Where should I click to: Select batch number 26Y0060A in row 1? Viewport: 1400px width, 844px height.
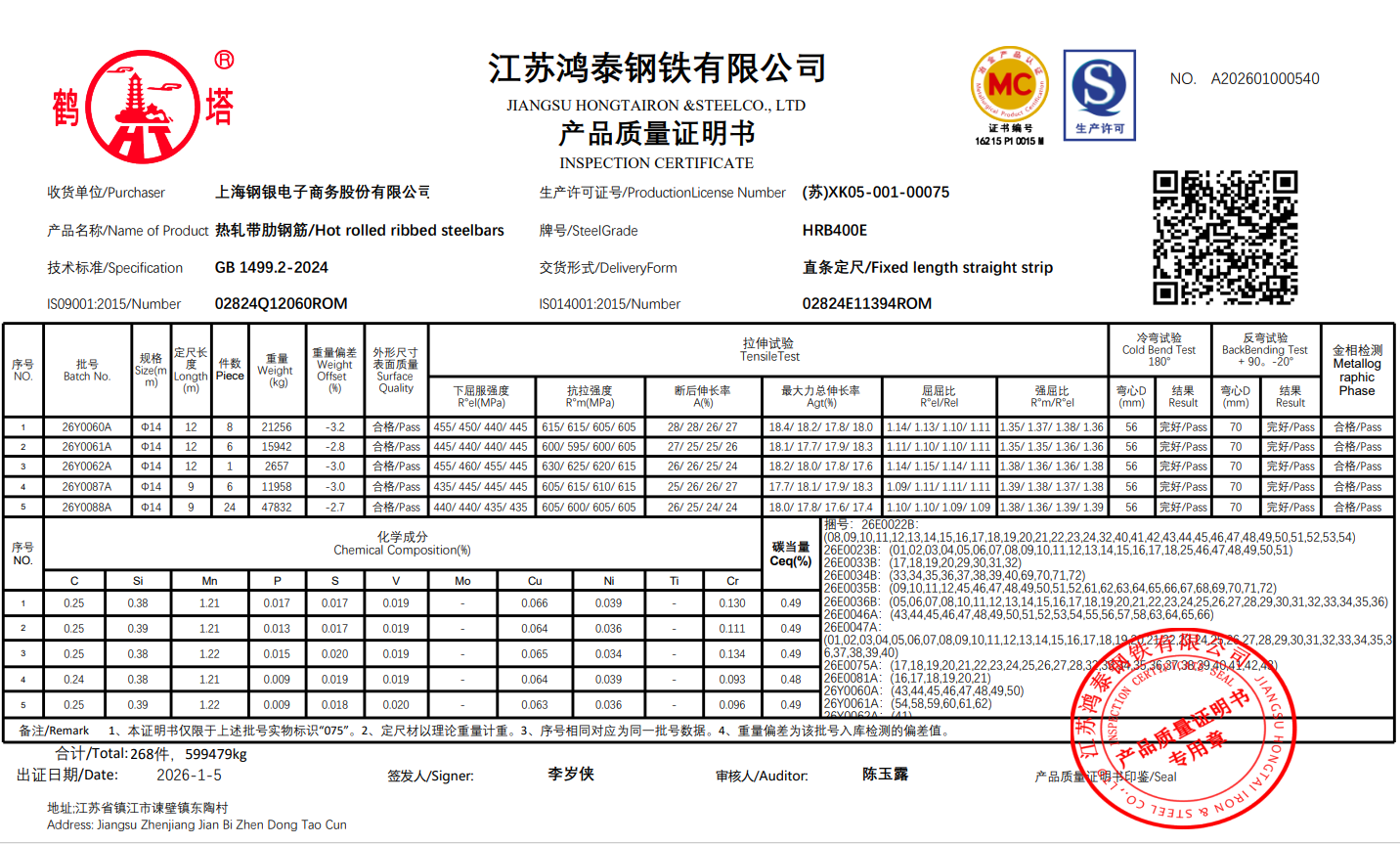(87, 427)
